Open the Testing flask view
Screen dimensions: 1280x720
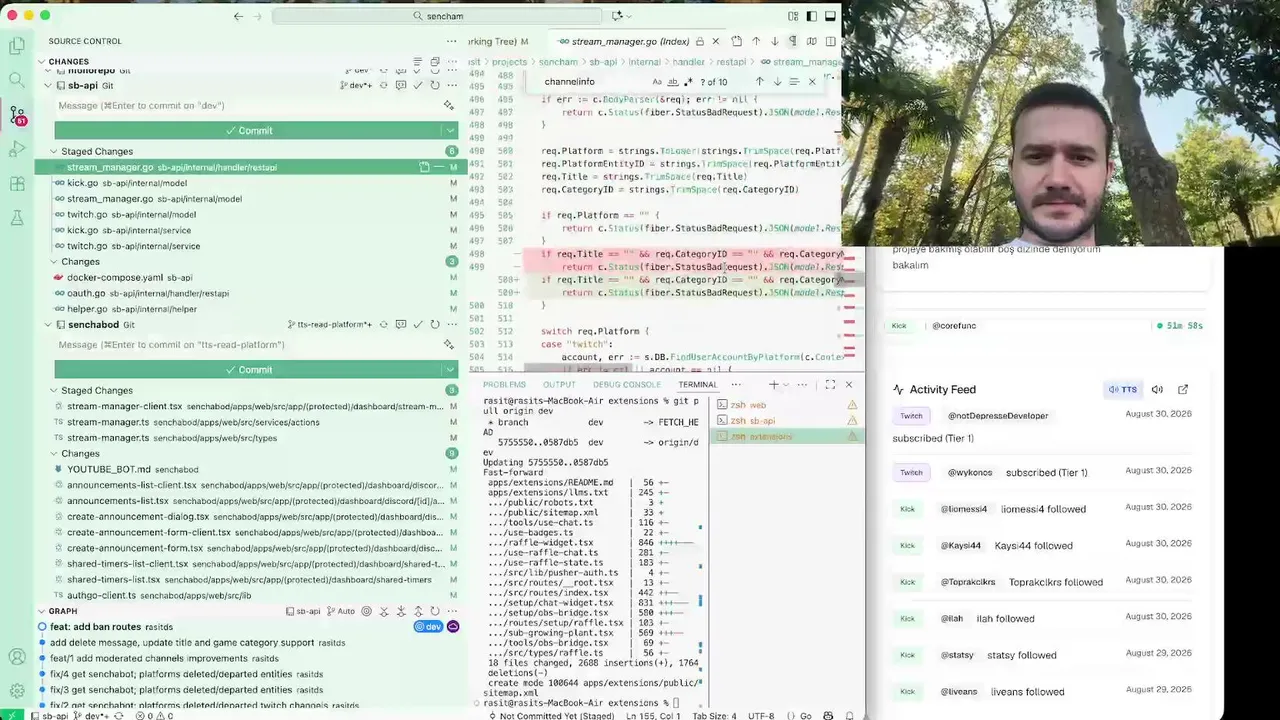tap(17, 218)
